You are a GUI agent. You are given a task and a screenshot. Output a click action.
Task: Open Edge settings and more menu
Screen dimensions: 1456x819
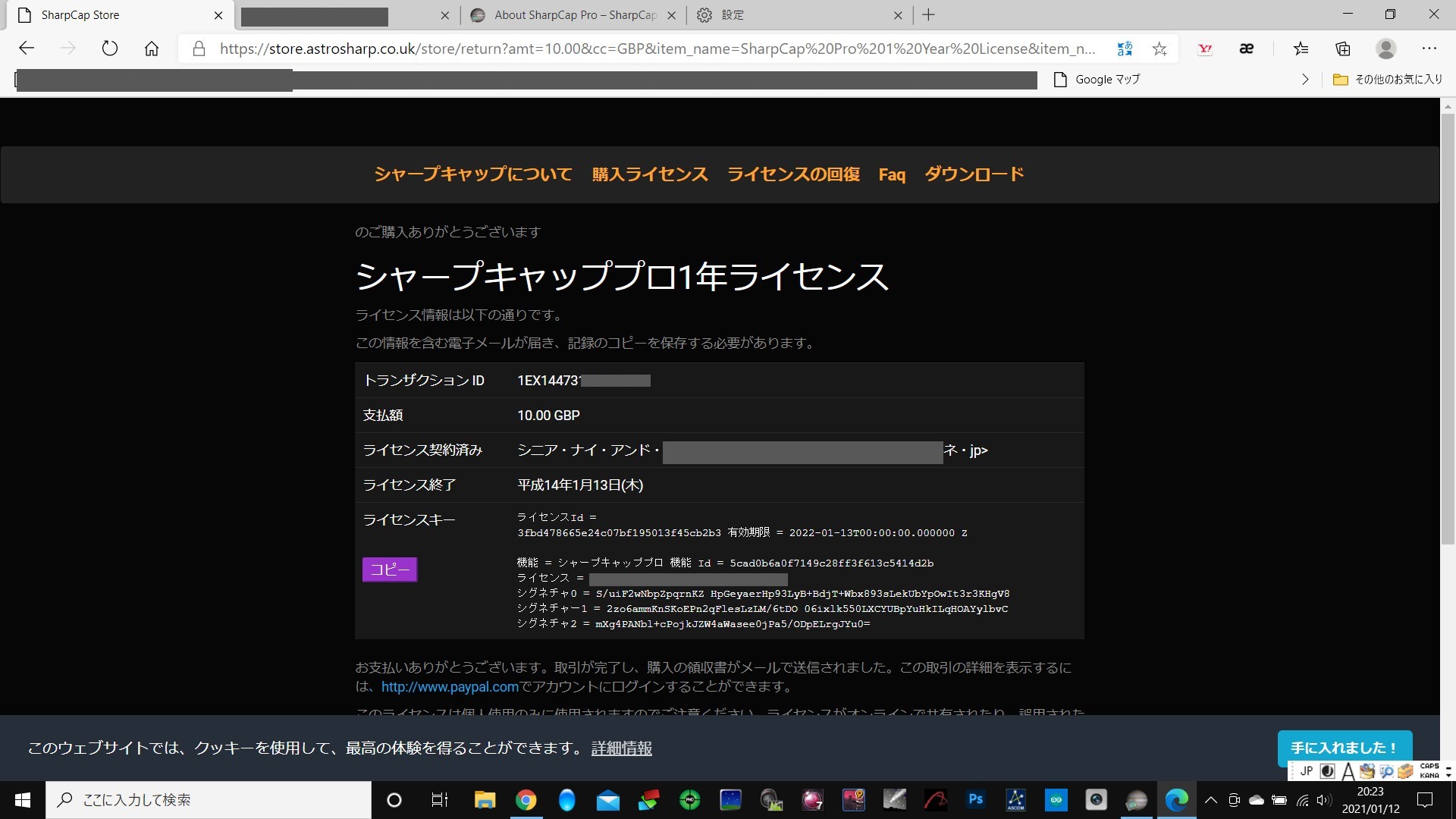tap(1429, 49)
